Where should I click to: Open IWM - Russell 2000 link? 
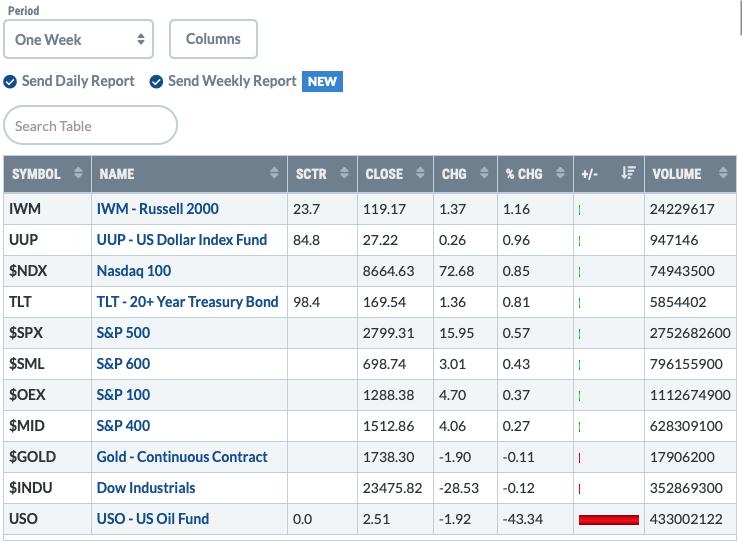click(158, 209)
